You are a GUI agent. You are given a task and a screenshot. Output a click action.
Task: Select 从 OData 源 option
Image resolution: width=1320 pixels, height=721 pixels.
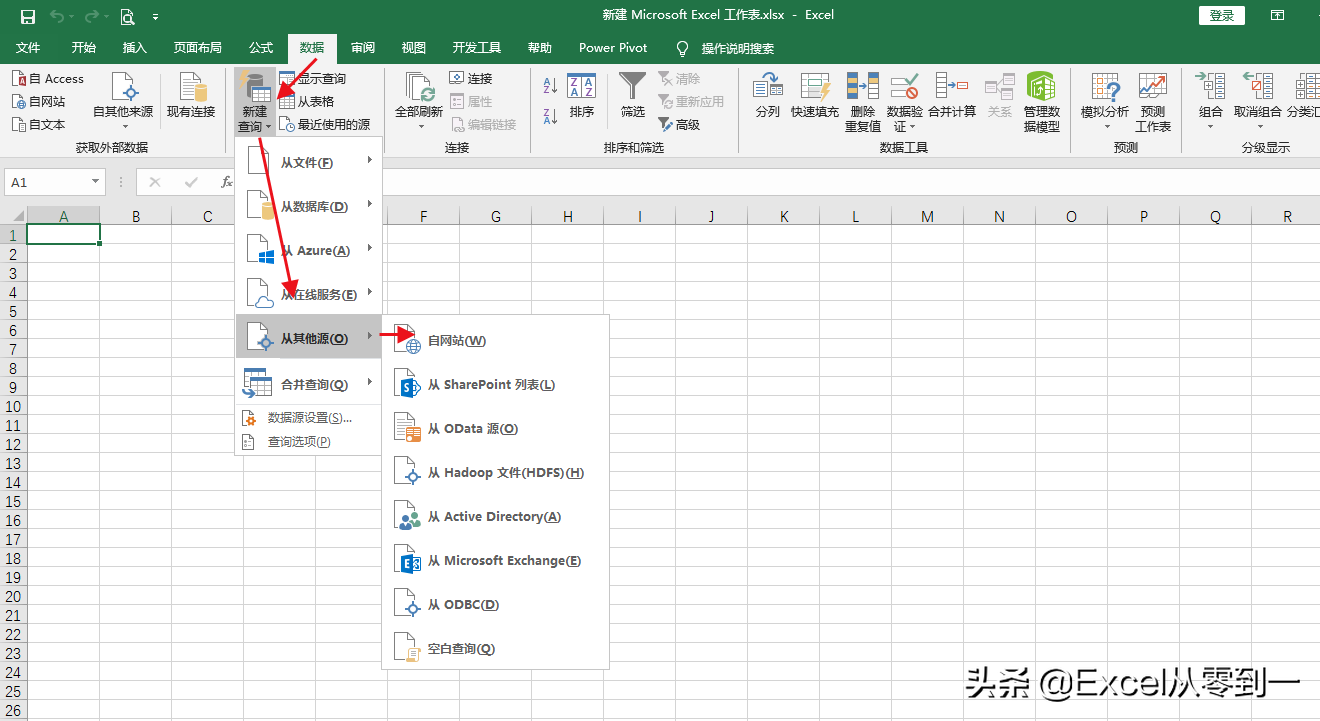(x=496, y=429)
